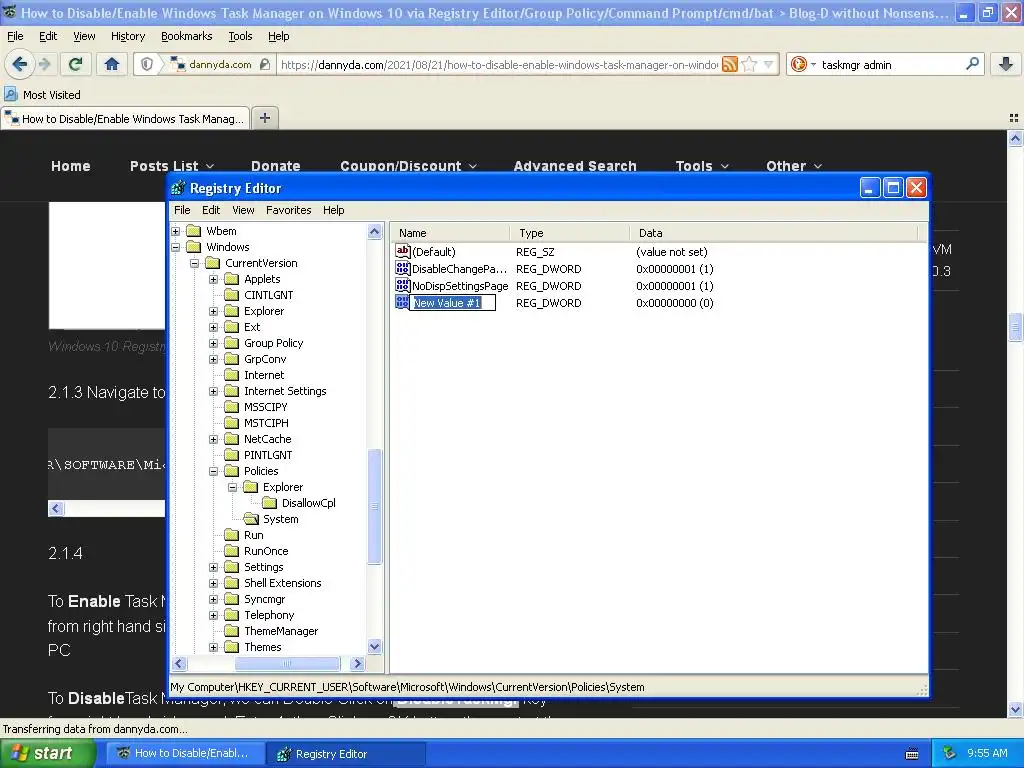Open the browser Bookmarks menu
This screenshot has width=1024, height=768.
[187, 36]
